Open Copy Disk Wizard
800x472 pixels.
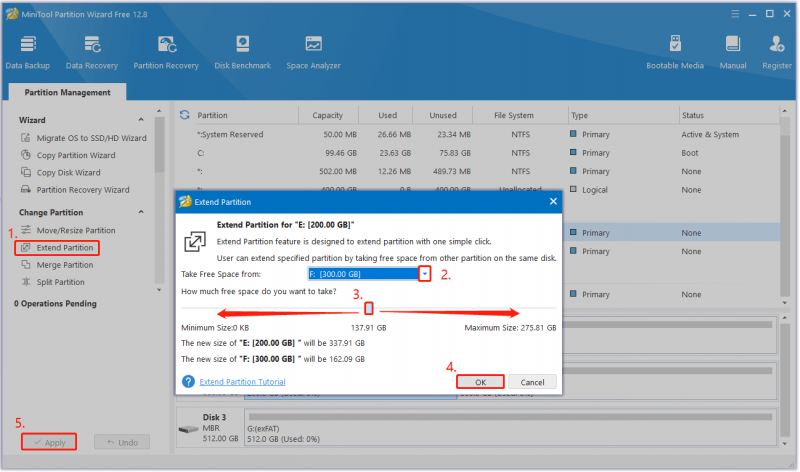click(x=68, y=172)
